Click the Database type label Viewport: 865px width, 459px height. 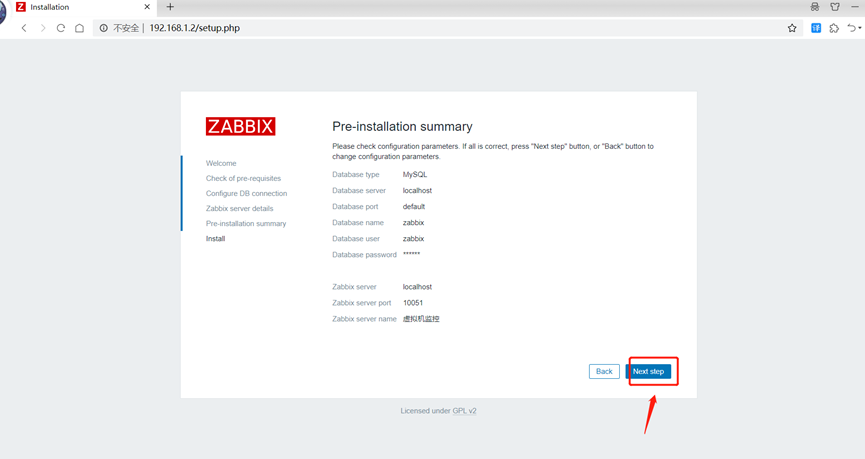(356, 174)
